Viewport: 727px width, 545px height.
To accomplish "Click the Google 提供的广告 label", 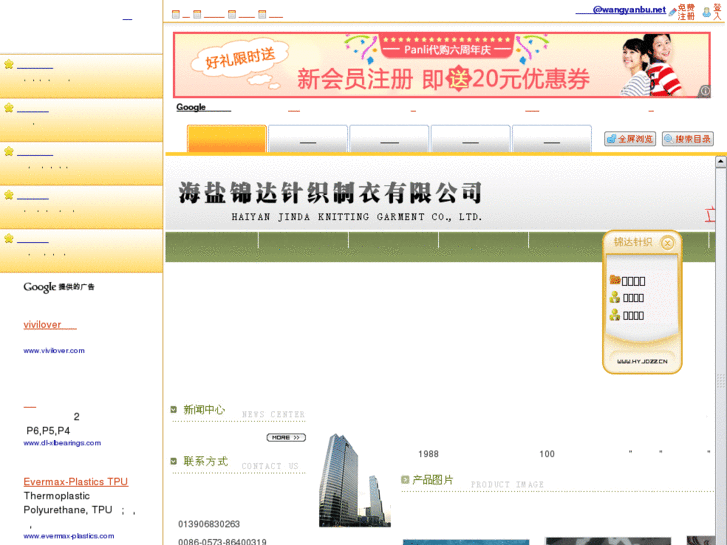I will 59,287.
